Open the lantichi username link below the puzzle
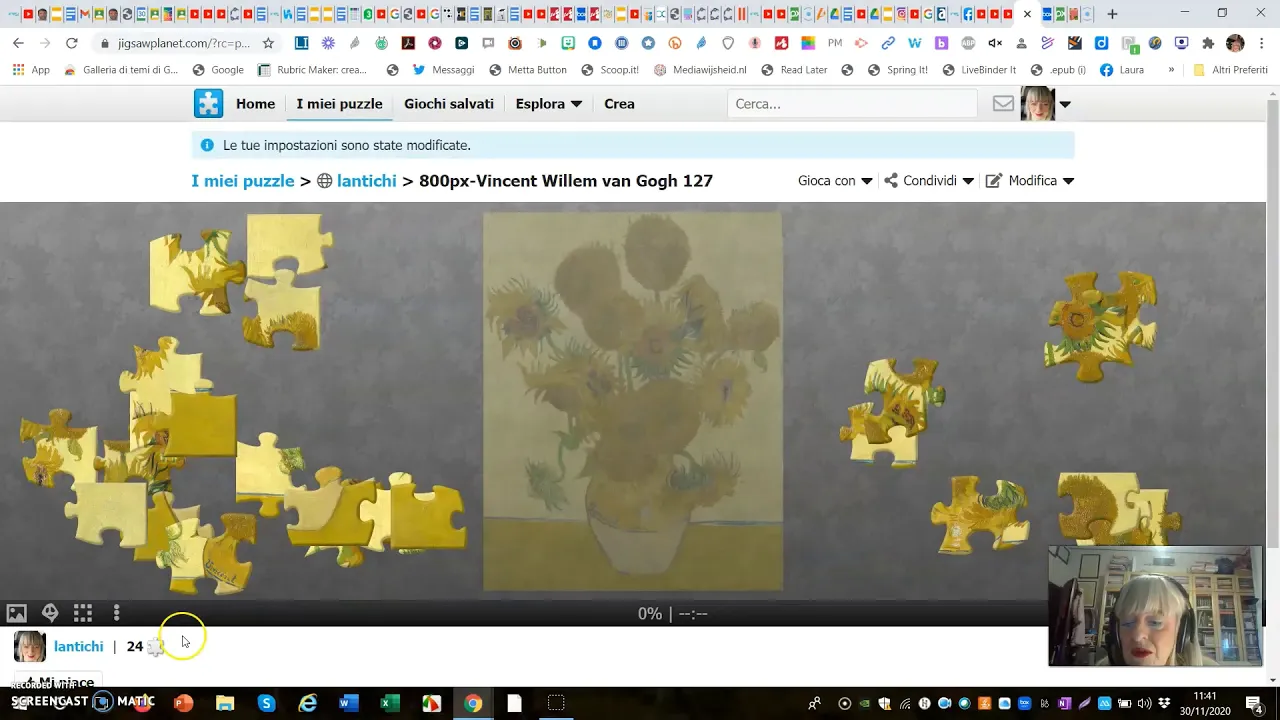The height and width of the screenshot is (720, 1280). click(78, 647)
